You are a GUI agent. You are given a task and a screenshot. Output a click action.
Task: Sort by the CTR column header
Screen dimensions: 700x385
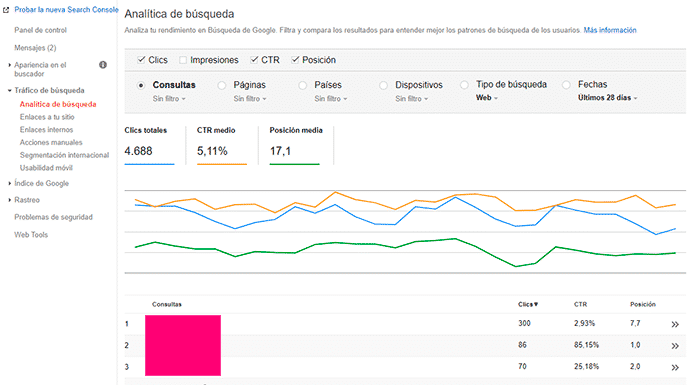click(580, 304)
